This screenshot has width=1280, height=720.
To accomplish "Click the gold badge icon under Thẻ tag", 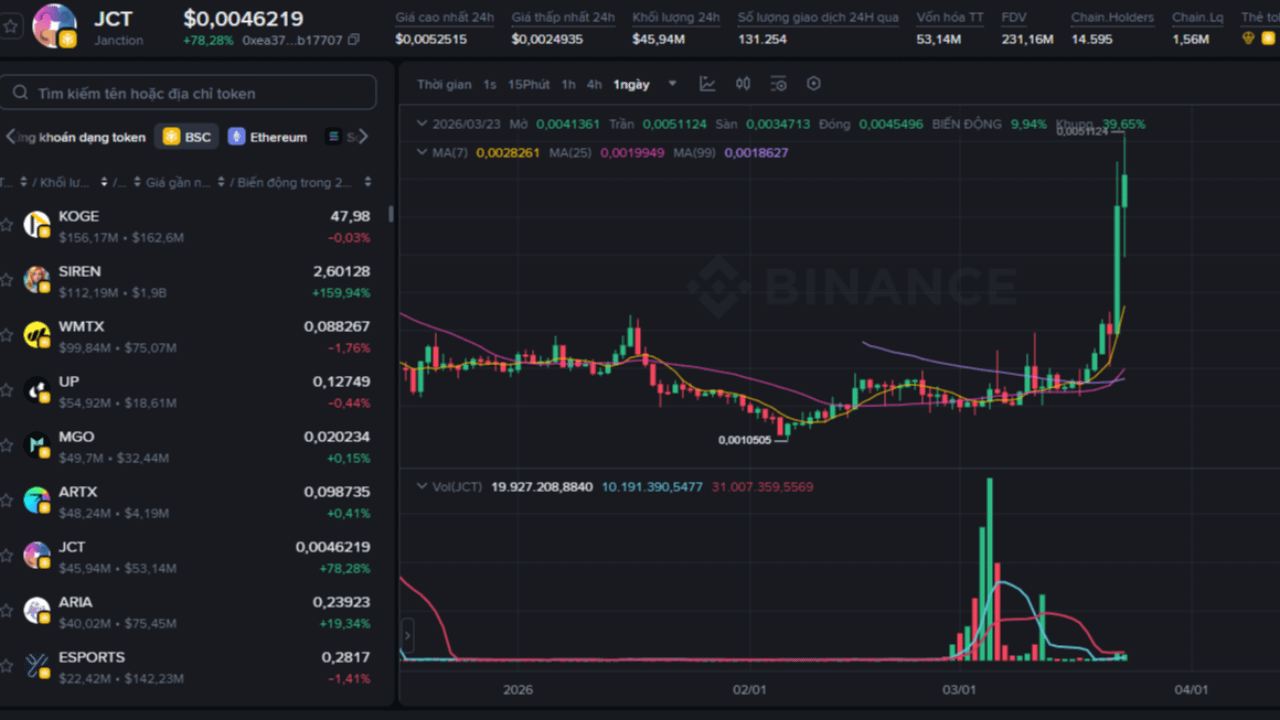I will pyautogui.click(x=1248, y=38).
